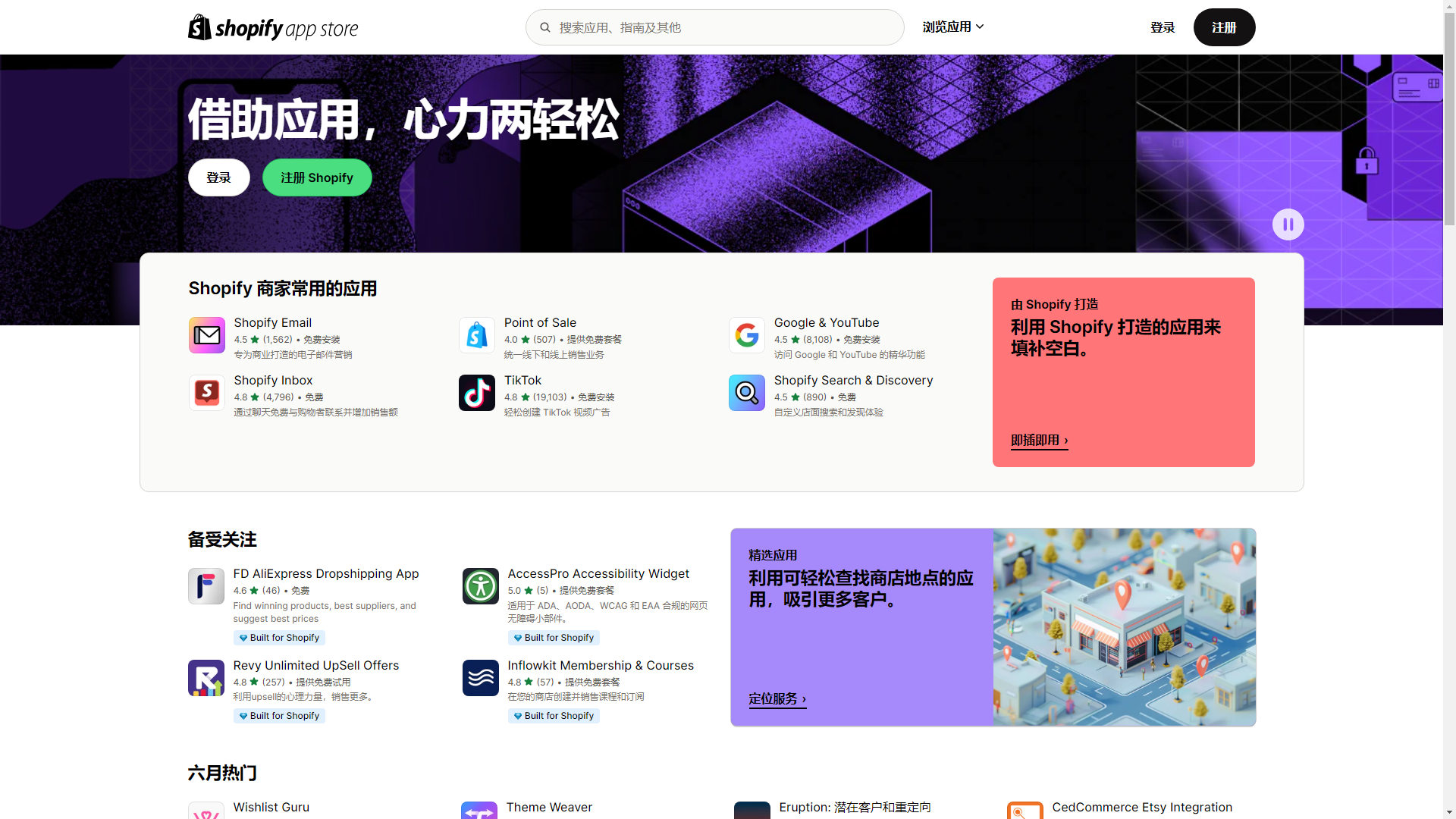Viewport: 1456px width, 819px height.
Task: Click the Google & YouTube app icon
Action: [x=746, y=335]
